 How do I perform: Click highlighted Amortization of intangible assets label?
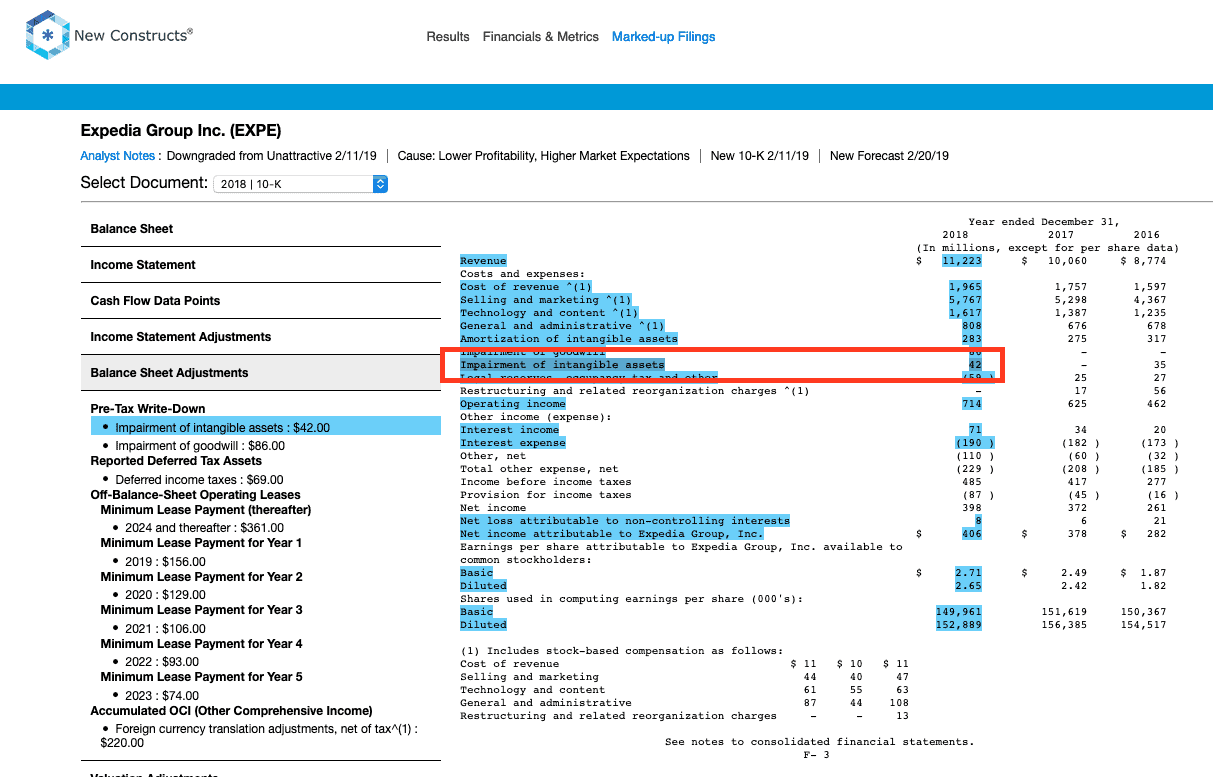tap(569, 339)
